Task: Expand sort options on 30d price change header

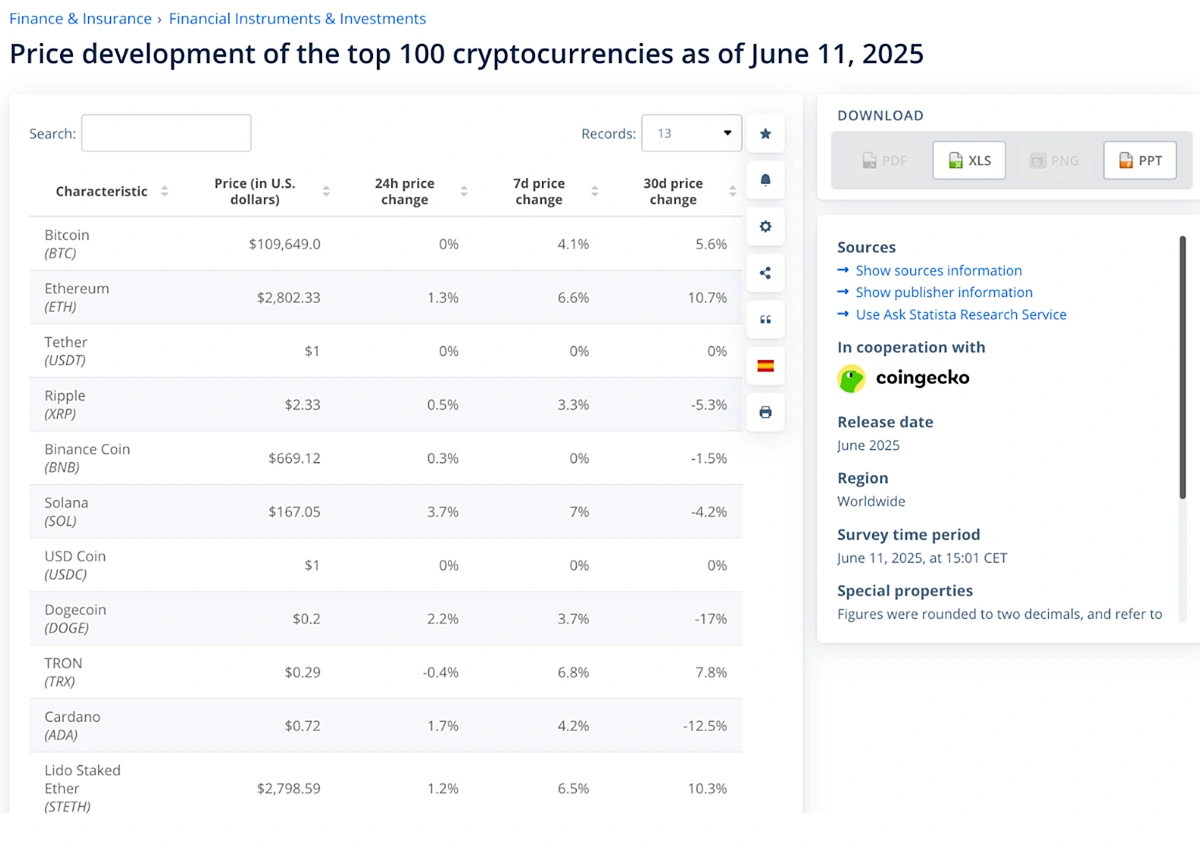Action: click(x=731, y=191)
